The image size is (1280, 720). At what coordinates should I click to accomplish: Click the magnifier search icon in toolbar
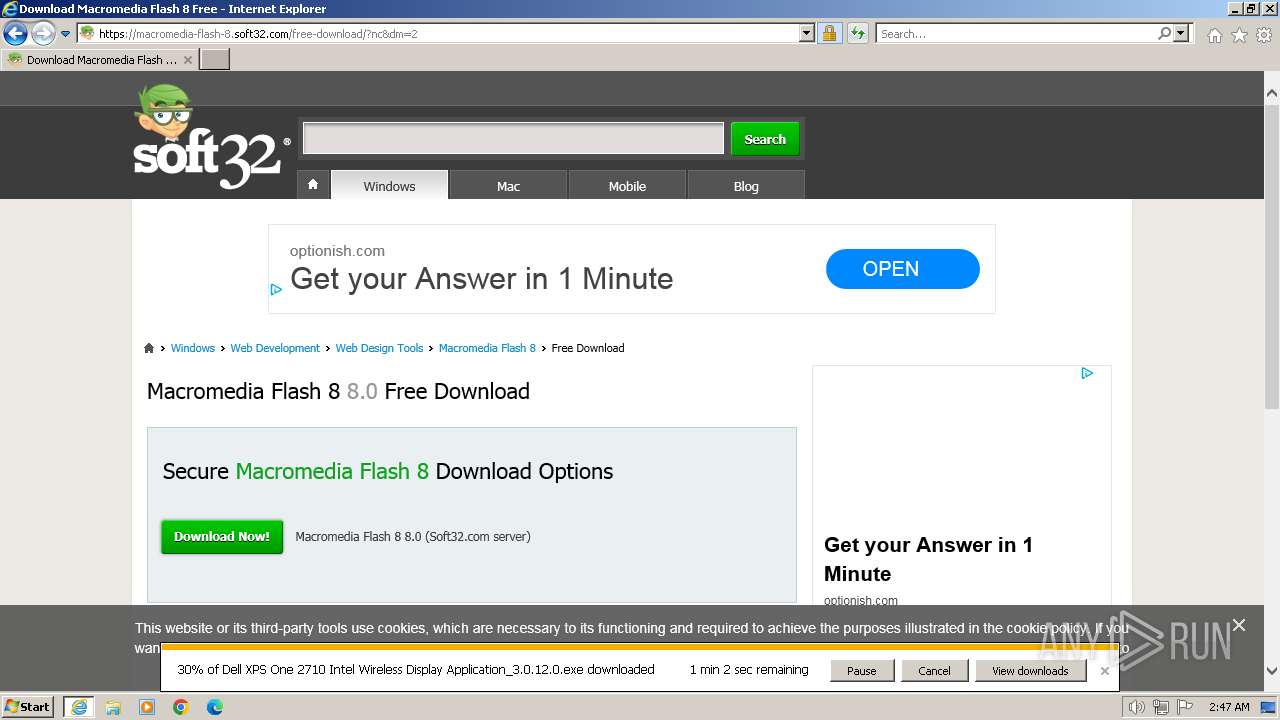point(1164,34)
